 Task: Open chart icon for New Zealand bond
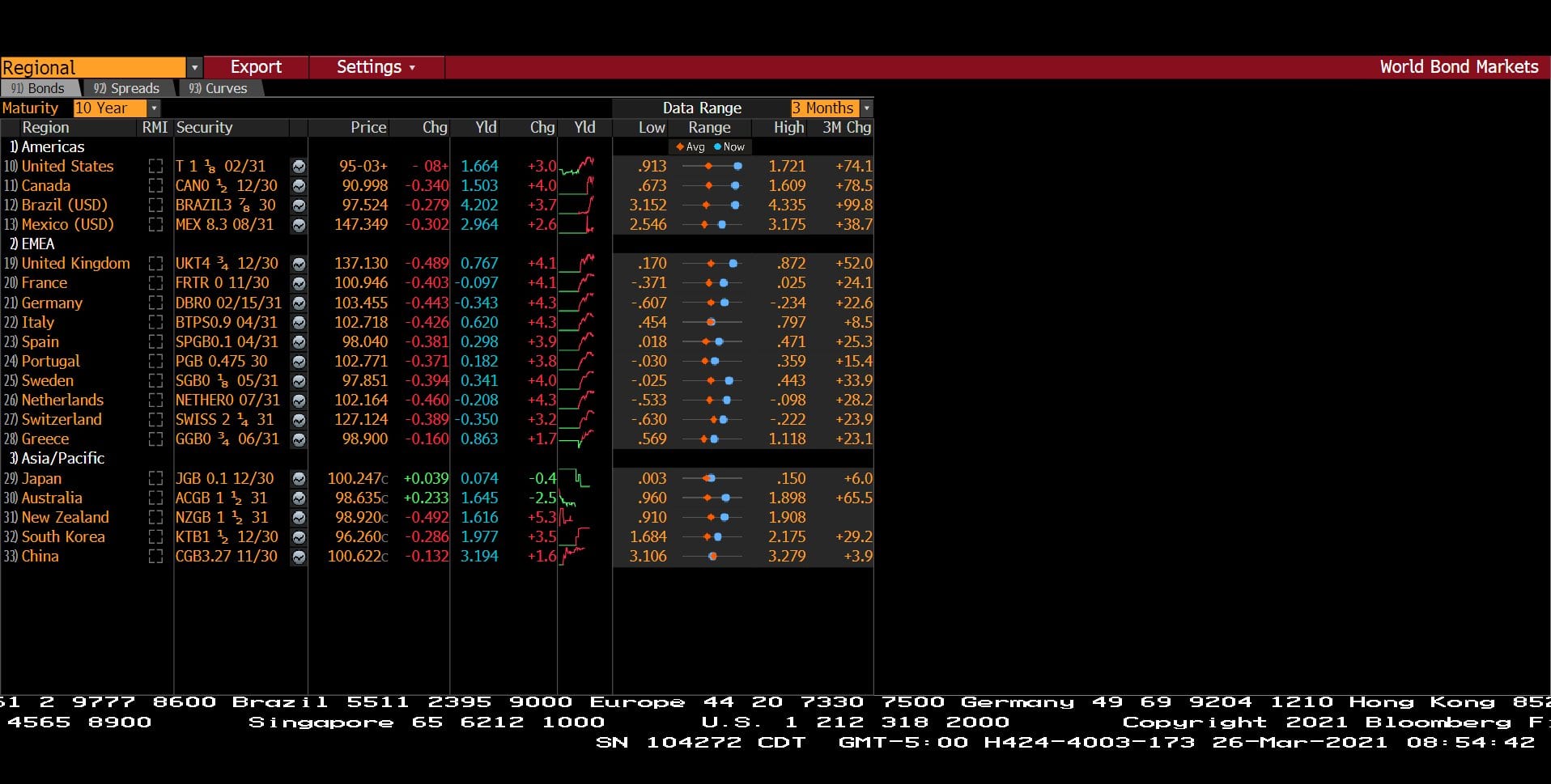(299, 517)
